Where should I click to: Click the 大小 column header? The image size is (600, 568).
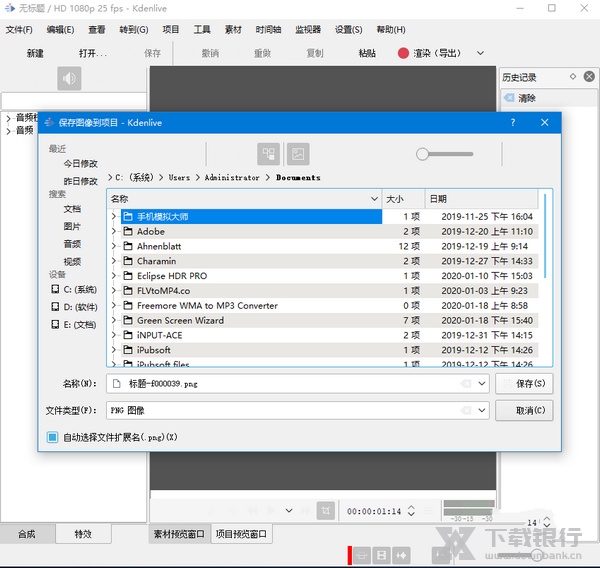(x=403, y=199)
